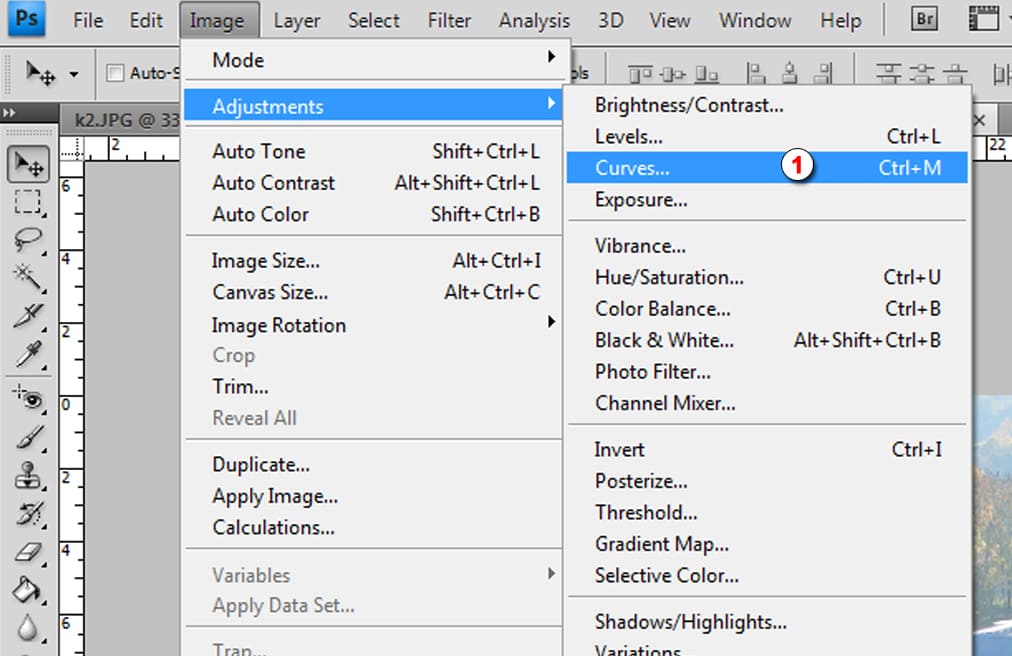
Task: Open the Layer menu
Action: [x=296, y=21]
